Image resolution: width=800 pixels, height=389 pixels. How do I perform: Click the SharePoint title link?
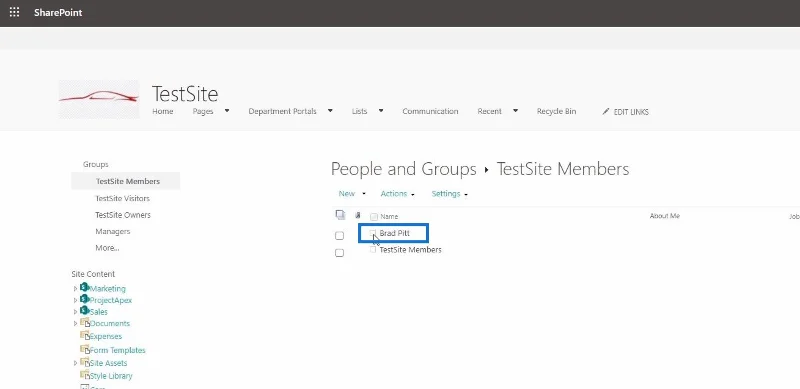(58, 13)
